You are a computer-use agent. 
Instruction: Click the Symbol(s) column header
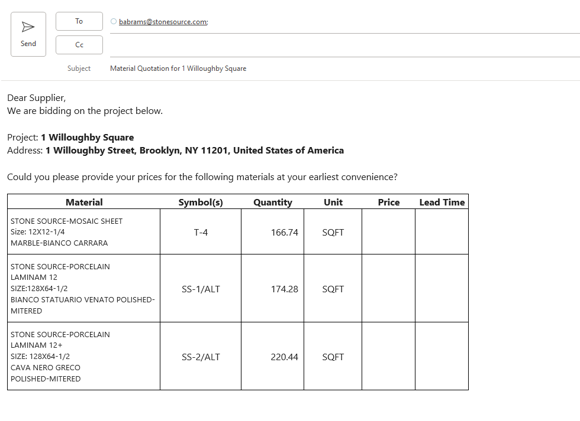[200, 202]
